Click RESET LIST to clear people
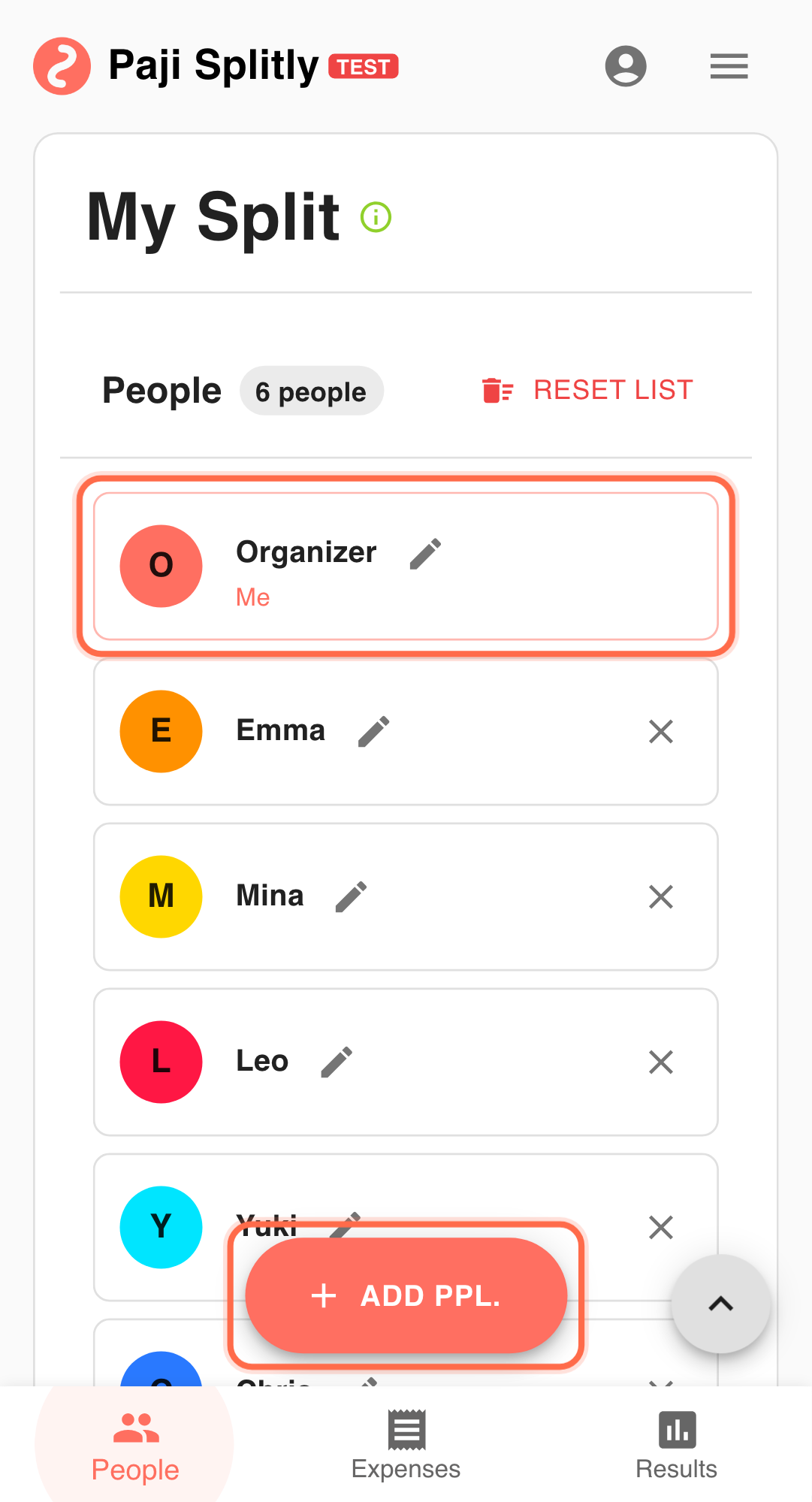Viewport: 812px width, 1502px height. [x=611, y=389]
